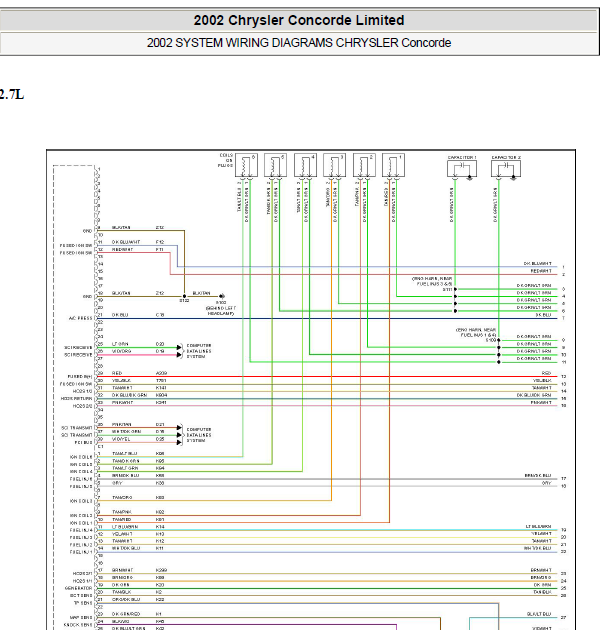Click the arrow at SCI receive pin 26
607x630 pixels.
(x=179, y=355)
